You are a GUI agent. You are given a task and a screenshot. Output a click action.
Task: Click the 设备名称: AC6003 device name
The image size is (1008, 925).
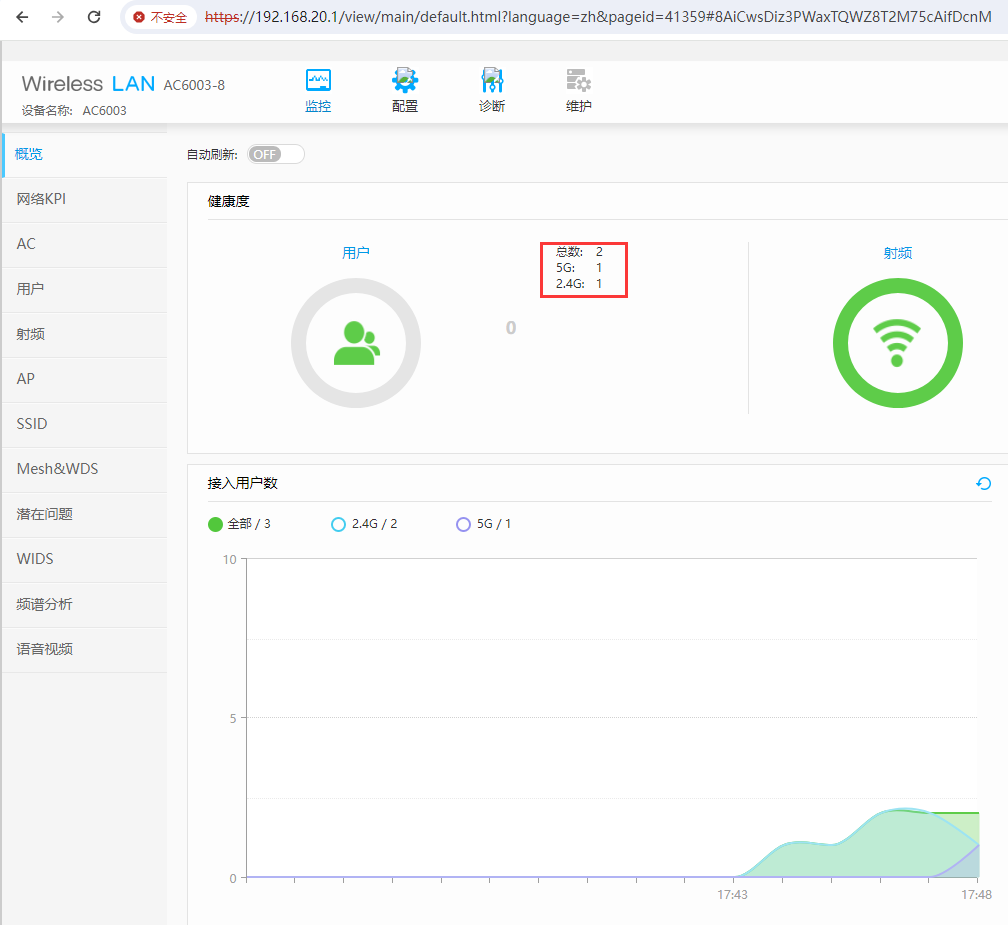click(74, 111)
